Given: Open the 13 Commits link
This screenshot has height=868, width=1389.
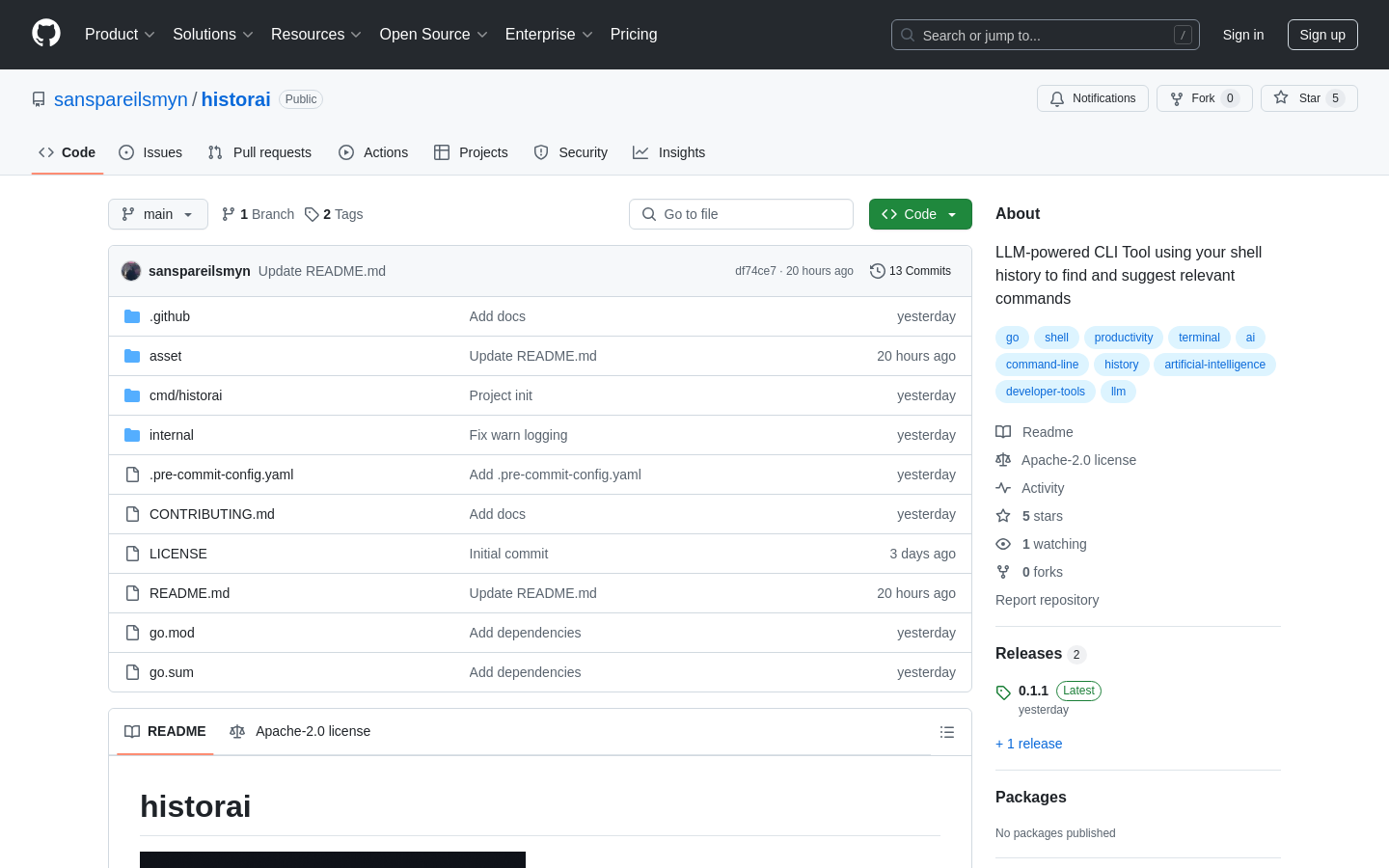Looking at the screenshot, I should coord(911,271).
